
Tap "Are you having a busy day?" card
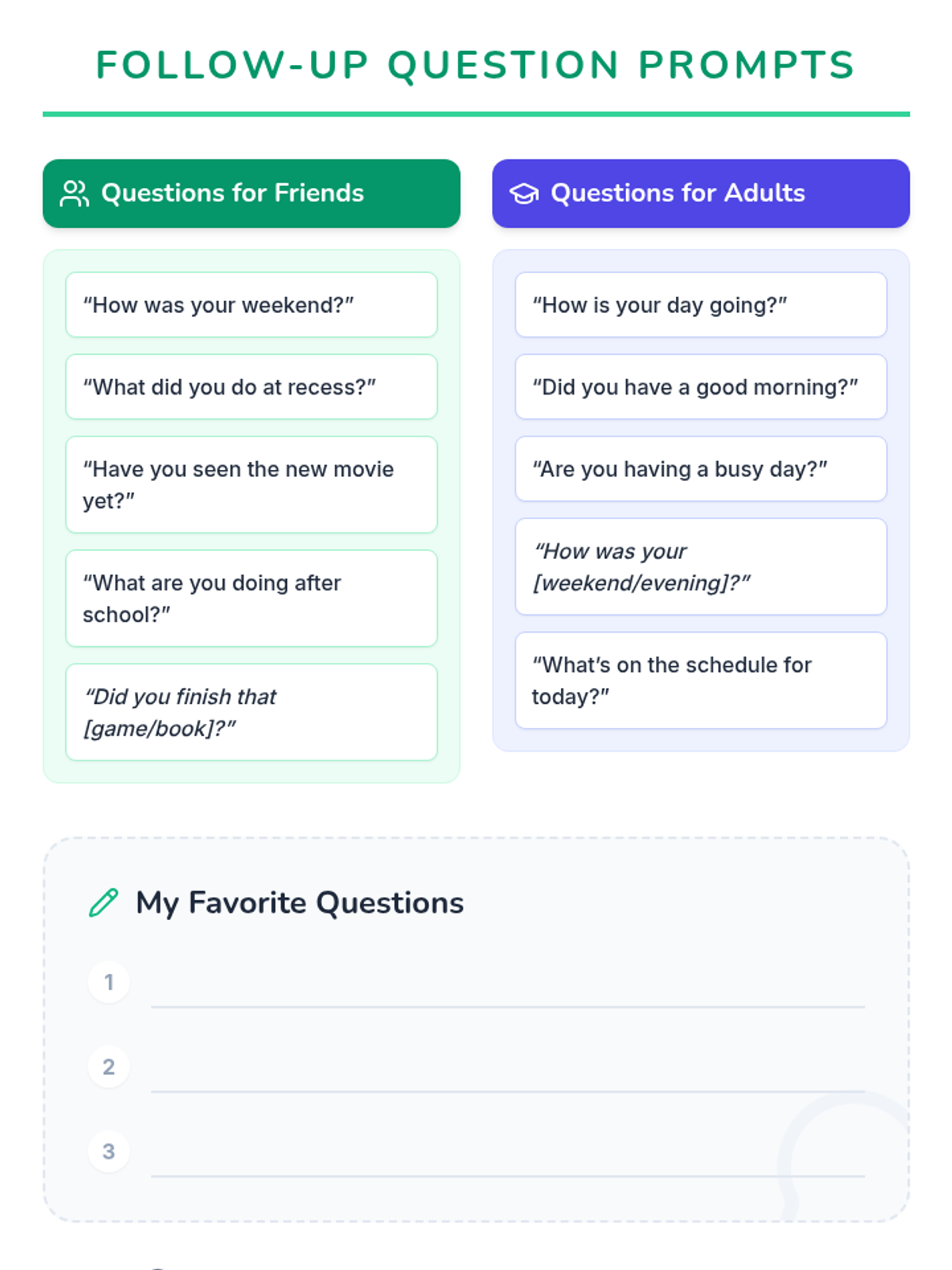(x=700, y=468)
